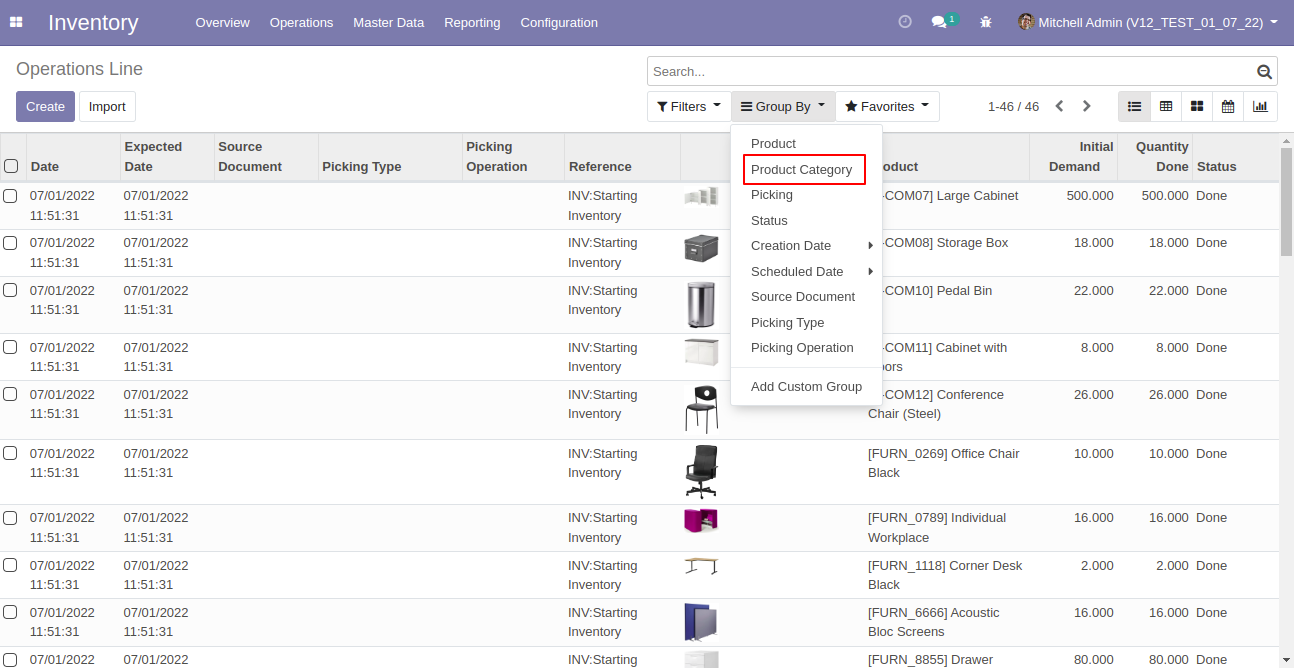Go to previous page of records

tap(1060, 106)
